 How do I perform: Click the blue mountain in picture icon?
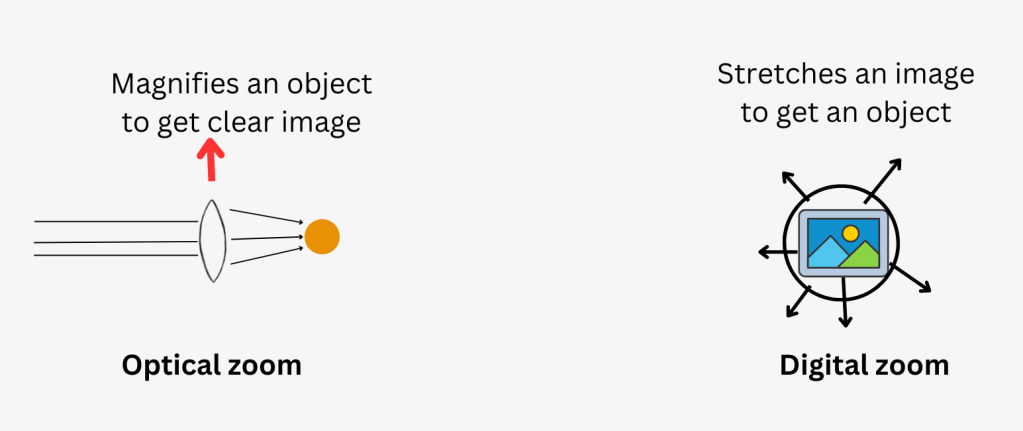click(x=825, y=253)
